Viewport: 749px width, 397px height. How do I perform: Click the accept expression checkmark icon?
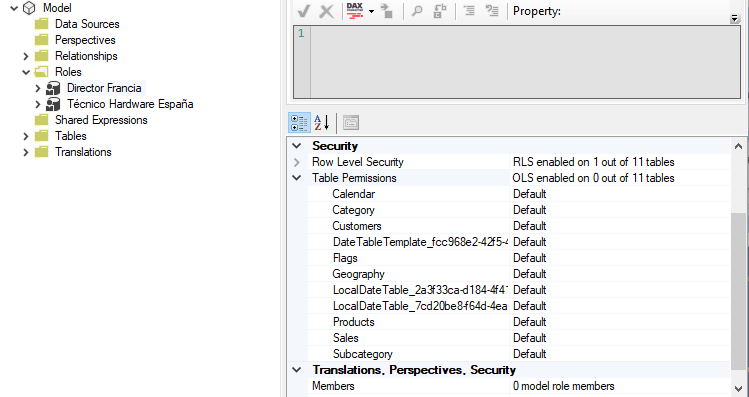pos(304,11)
